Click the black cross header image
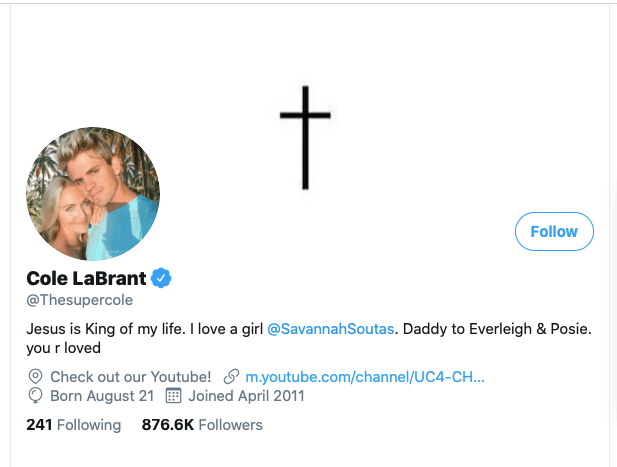617x467 pixels. [305, 138]
